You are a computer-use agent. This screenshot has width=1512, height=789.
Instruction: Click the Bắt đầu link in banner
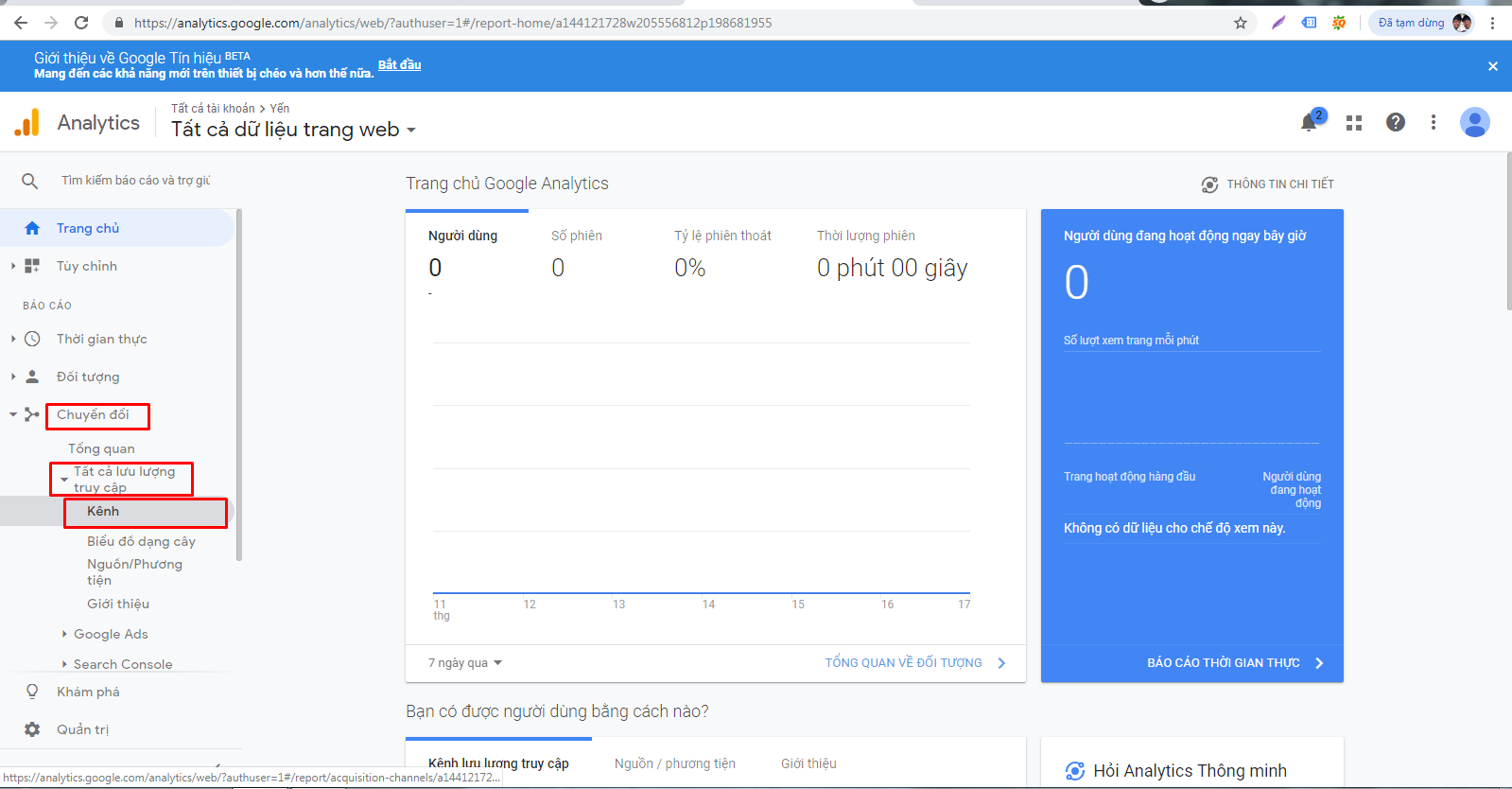click(400, 64)
